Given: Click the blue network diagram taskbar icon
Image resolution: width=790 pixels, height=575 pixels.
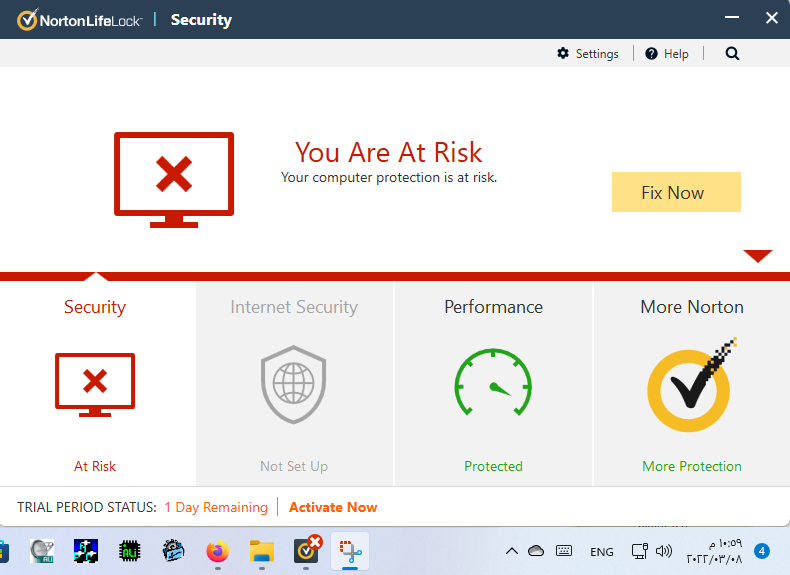Looking at the screenshot, I should pyautogui.click(x=86, y=551).
